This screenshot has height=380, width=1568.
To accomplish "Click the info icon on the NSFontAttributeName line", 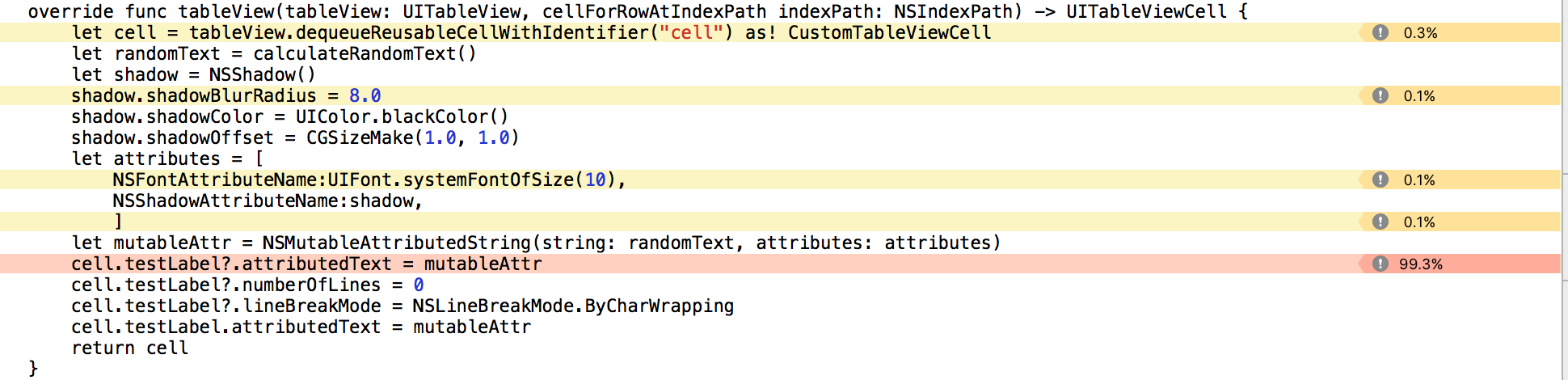I will pos(1380,179).
